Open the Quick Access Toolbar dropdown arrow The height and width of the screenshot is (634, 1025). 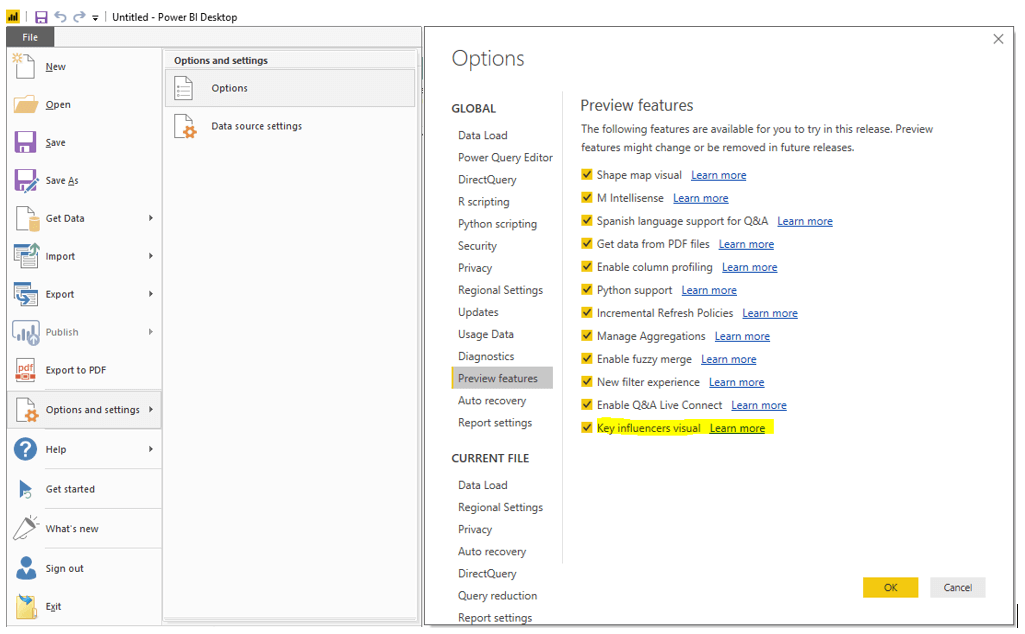95,18
